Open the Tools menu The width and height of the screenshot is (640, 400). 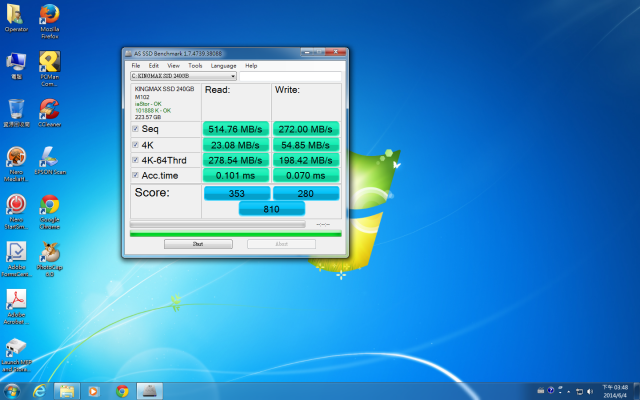coord(195,66)
